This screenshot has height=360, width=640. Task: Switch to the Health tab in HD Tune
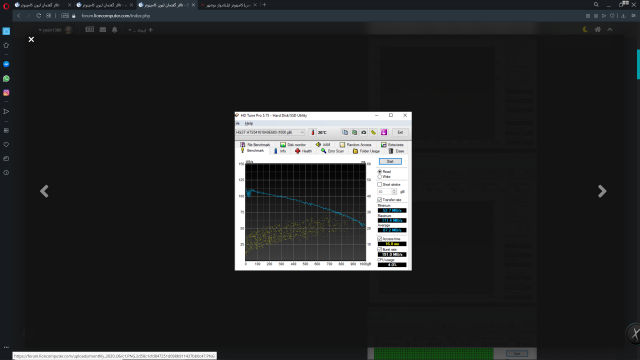click(x=304, y=151)
